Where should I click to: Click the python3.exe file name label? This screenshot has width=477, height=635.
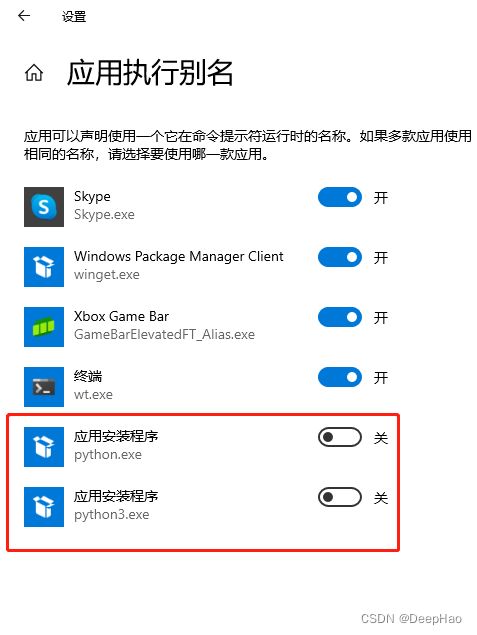(x=111, y=515)
